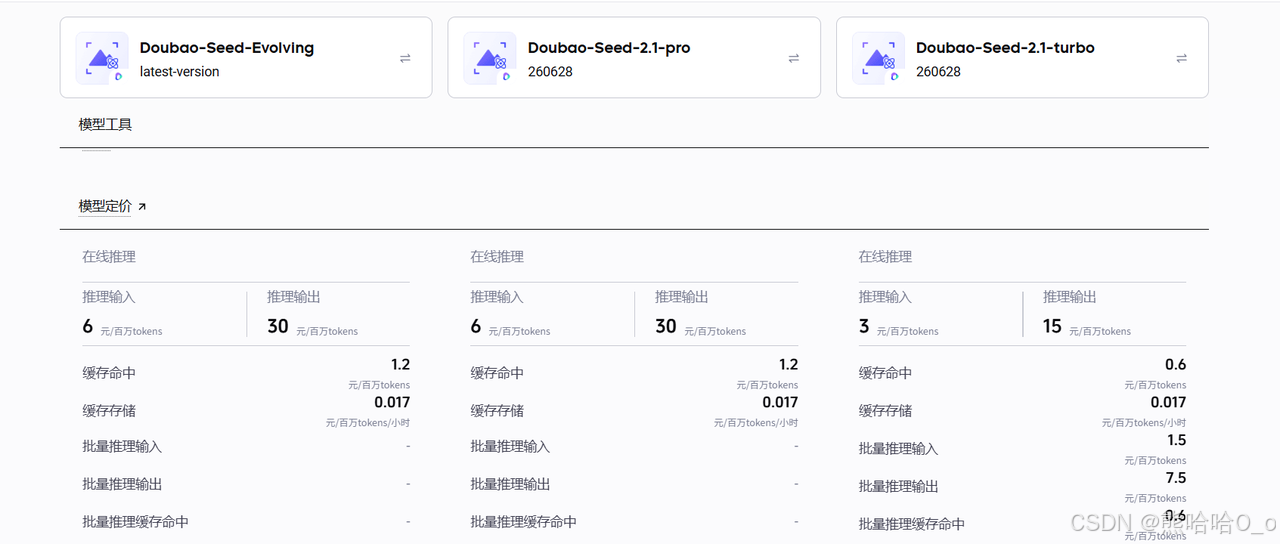Click the Doubao-Seed-2.1-pro model logo icon

(x=490, y=58)
